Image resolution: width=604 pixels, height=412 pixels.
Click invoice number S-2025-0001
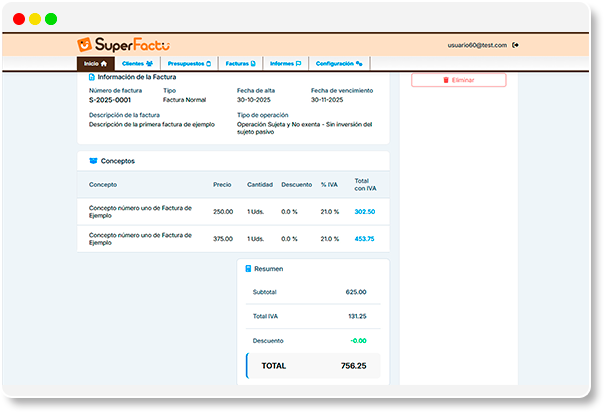[109, 100]
